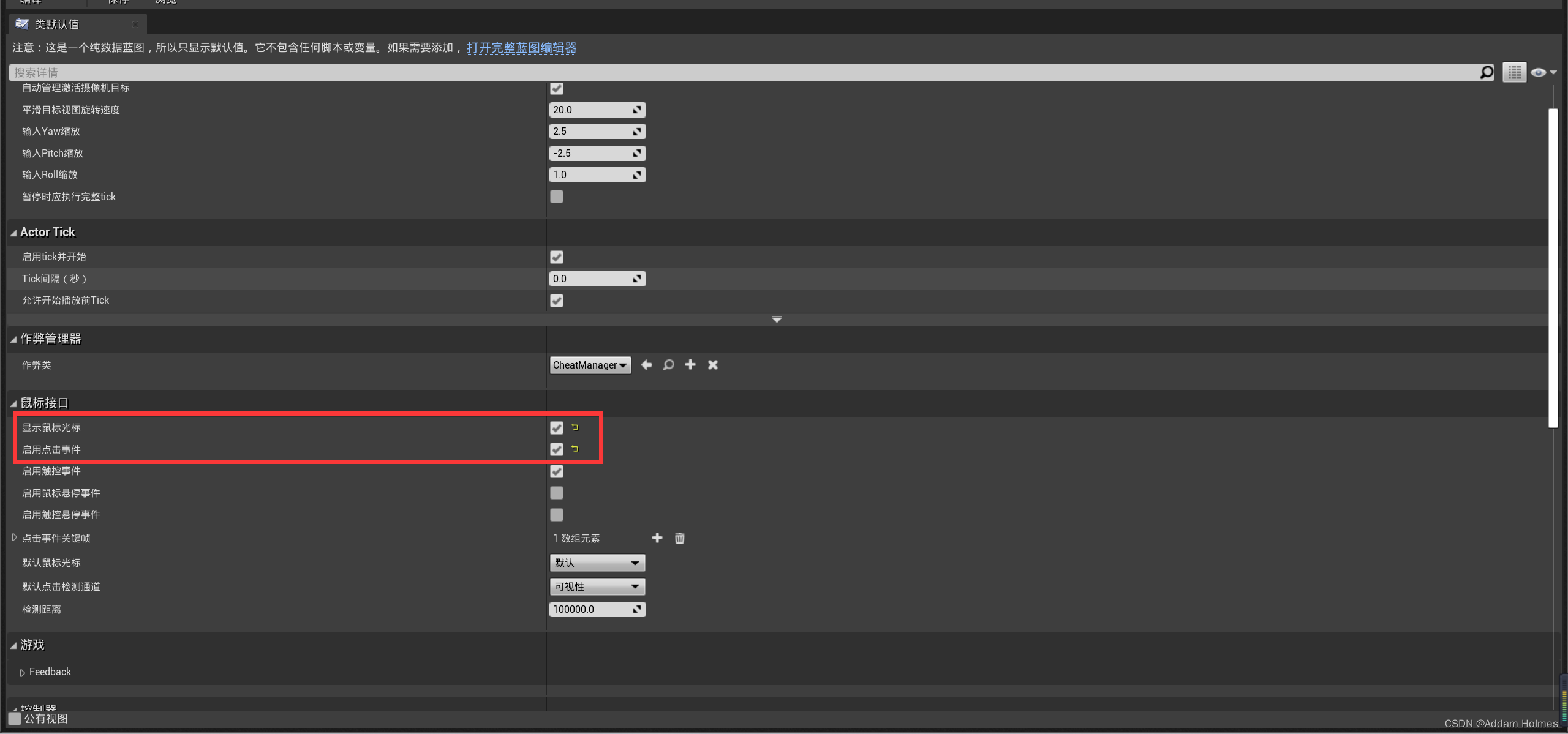
Task: Click the 搜索详情 search field
Action: click(744, 72)
